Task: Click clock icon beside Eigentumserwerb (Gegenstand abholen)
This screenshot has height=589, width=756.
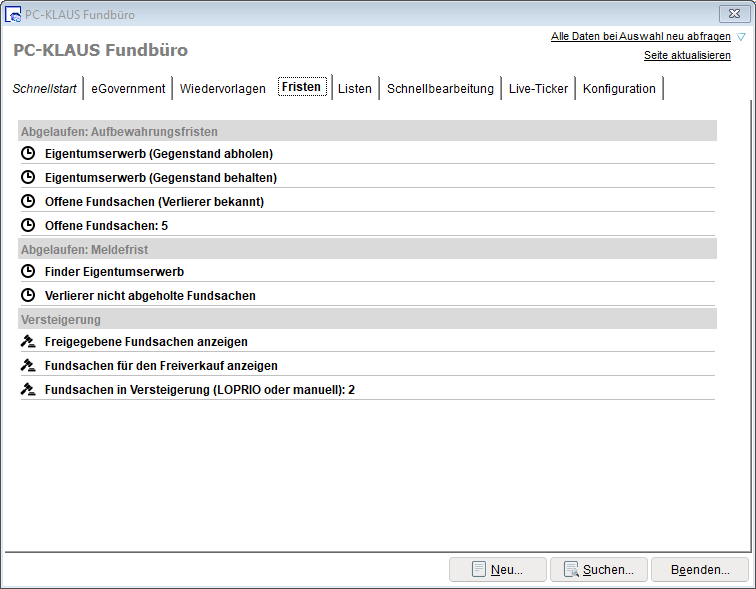Action: (x=28, y=154)
